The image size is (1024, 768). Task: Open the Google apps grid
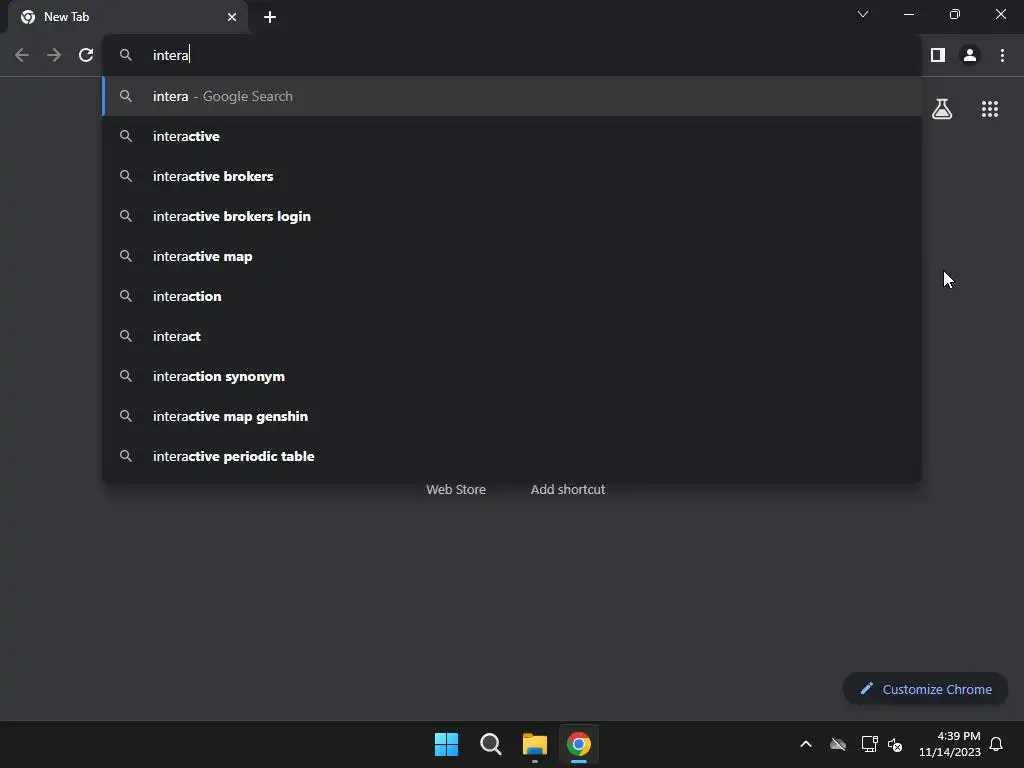coord(990,109)
